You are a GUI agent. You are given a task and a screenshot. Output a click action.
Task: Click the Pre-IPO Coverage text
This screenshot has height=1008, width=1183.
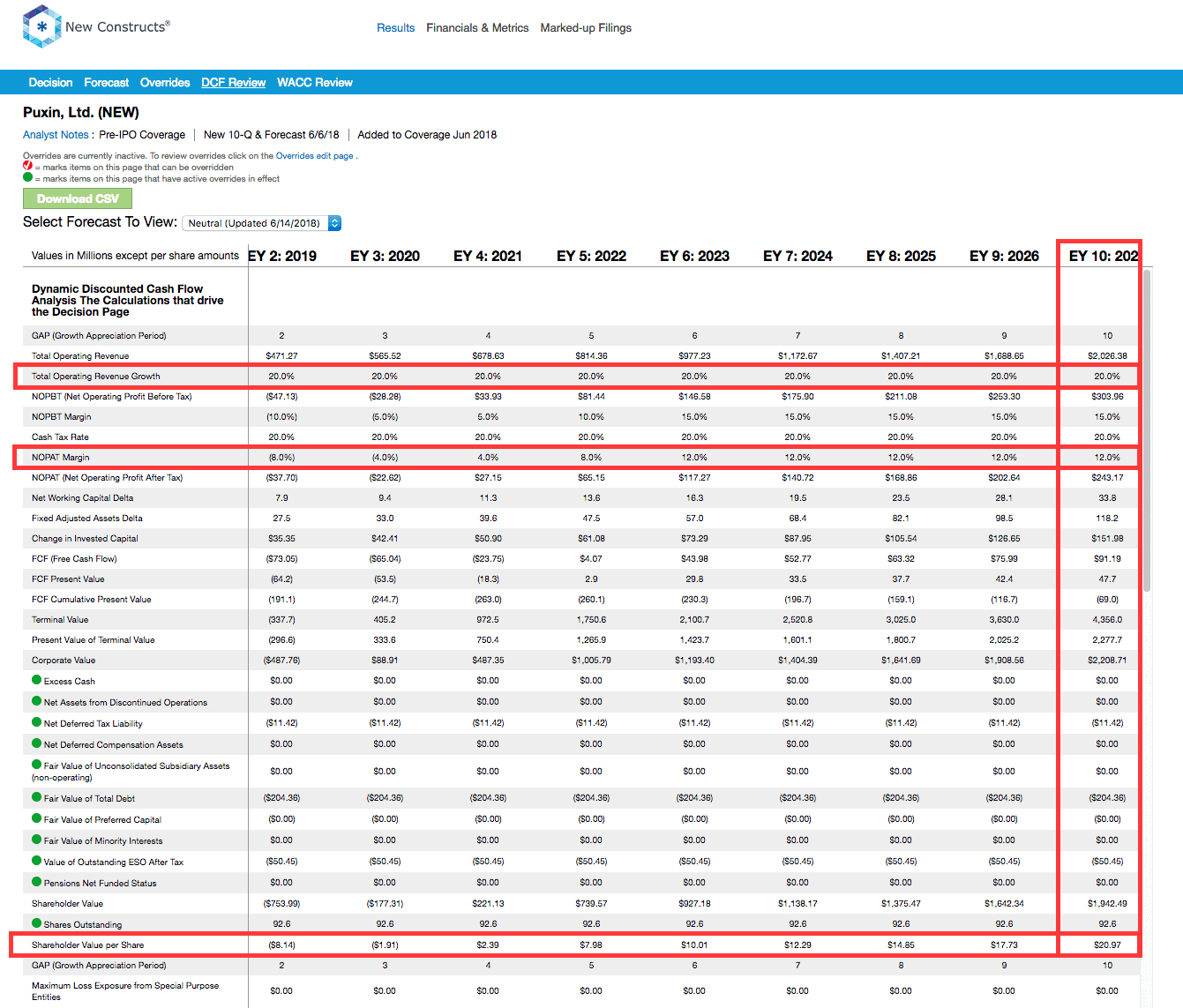(x=142, y=135)
